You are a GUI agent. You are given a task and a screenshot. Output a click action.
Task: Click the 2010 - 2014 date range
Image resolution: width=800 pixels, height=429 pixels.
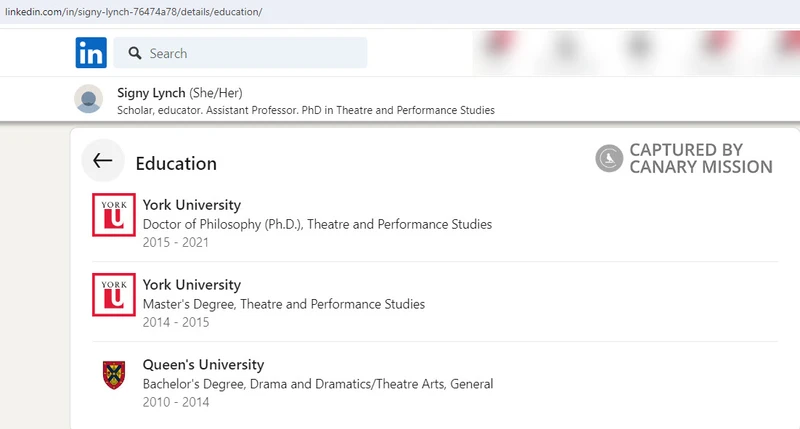tap(176, 402)
